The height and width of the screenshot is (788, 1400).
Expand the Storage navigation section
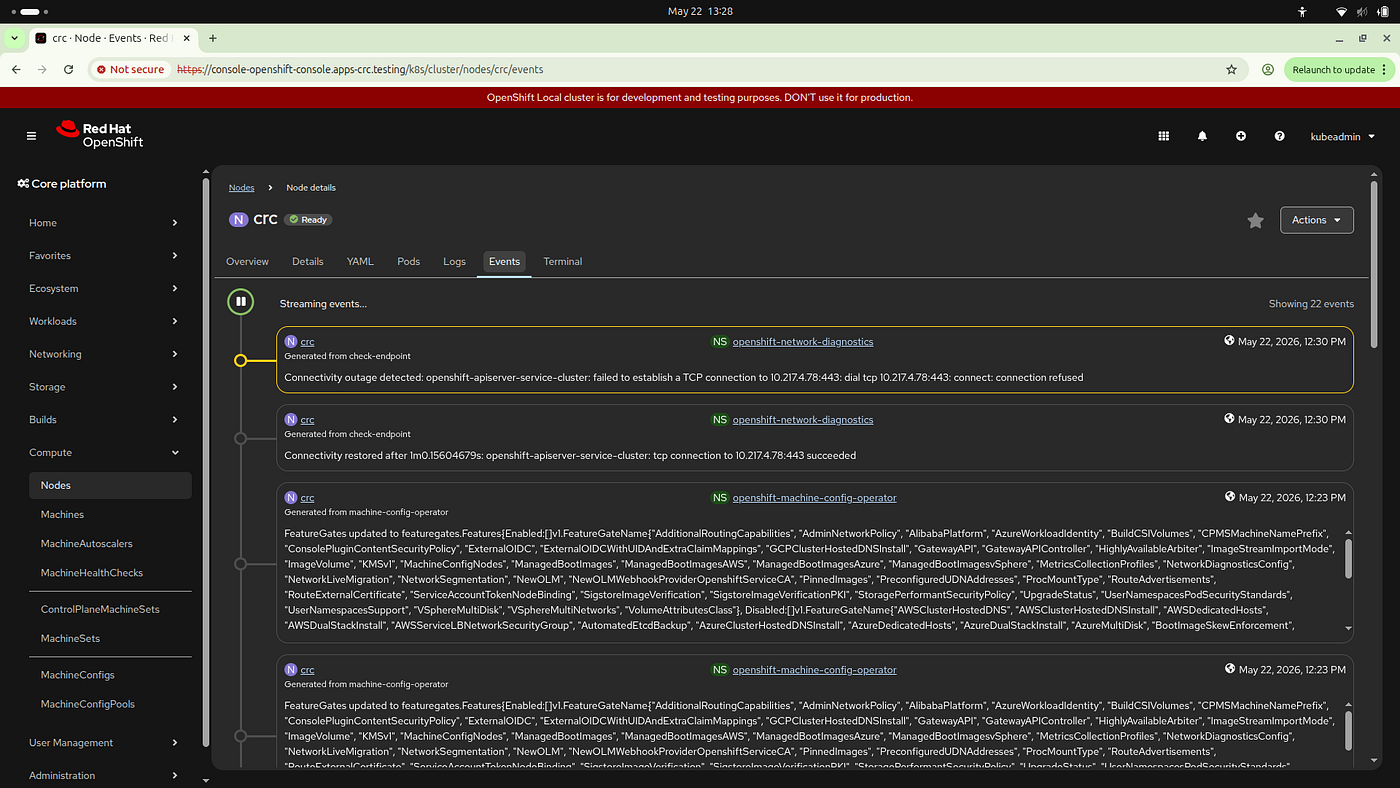tap(104, 387)
